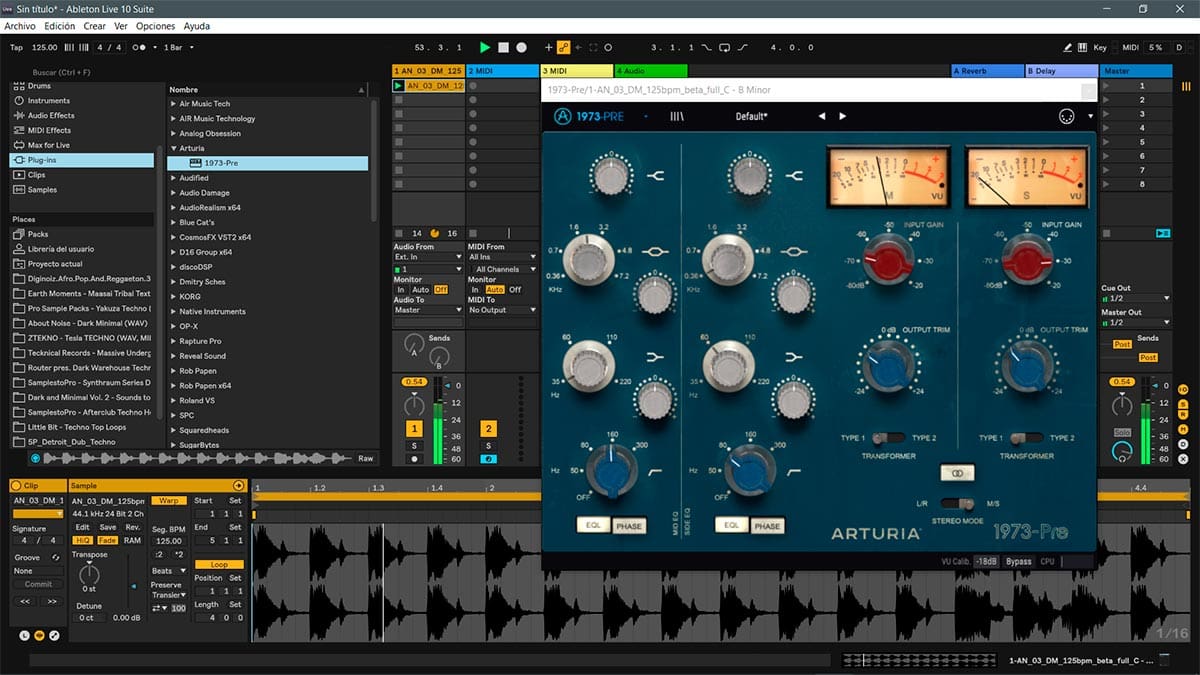Select the Clips category icon in browser

click(18, 175)
